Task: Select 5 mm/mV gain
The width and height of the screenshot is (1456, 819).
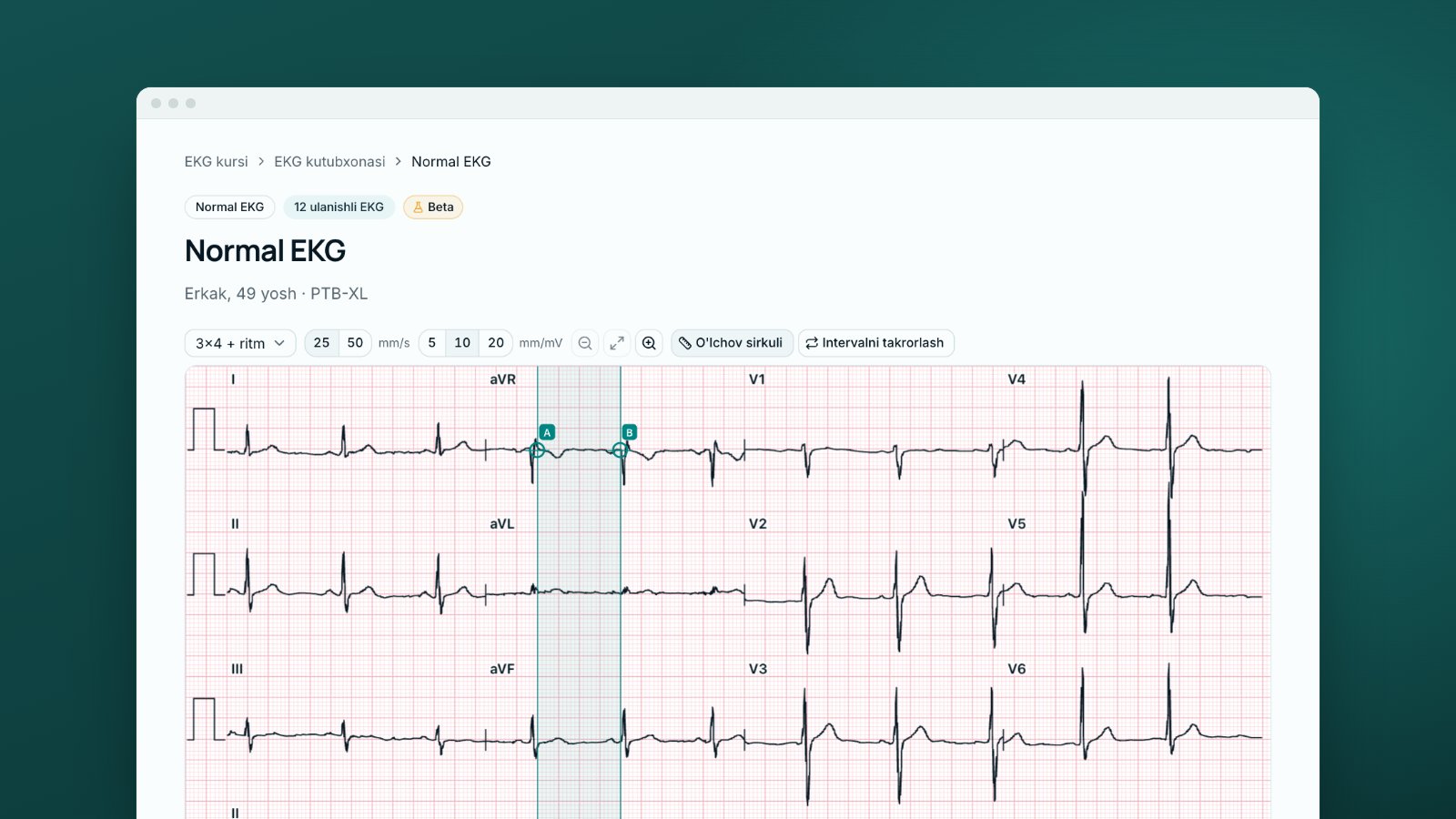Action: click(x=432, y=343)
